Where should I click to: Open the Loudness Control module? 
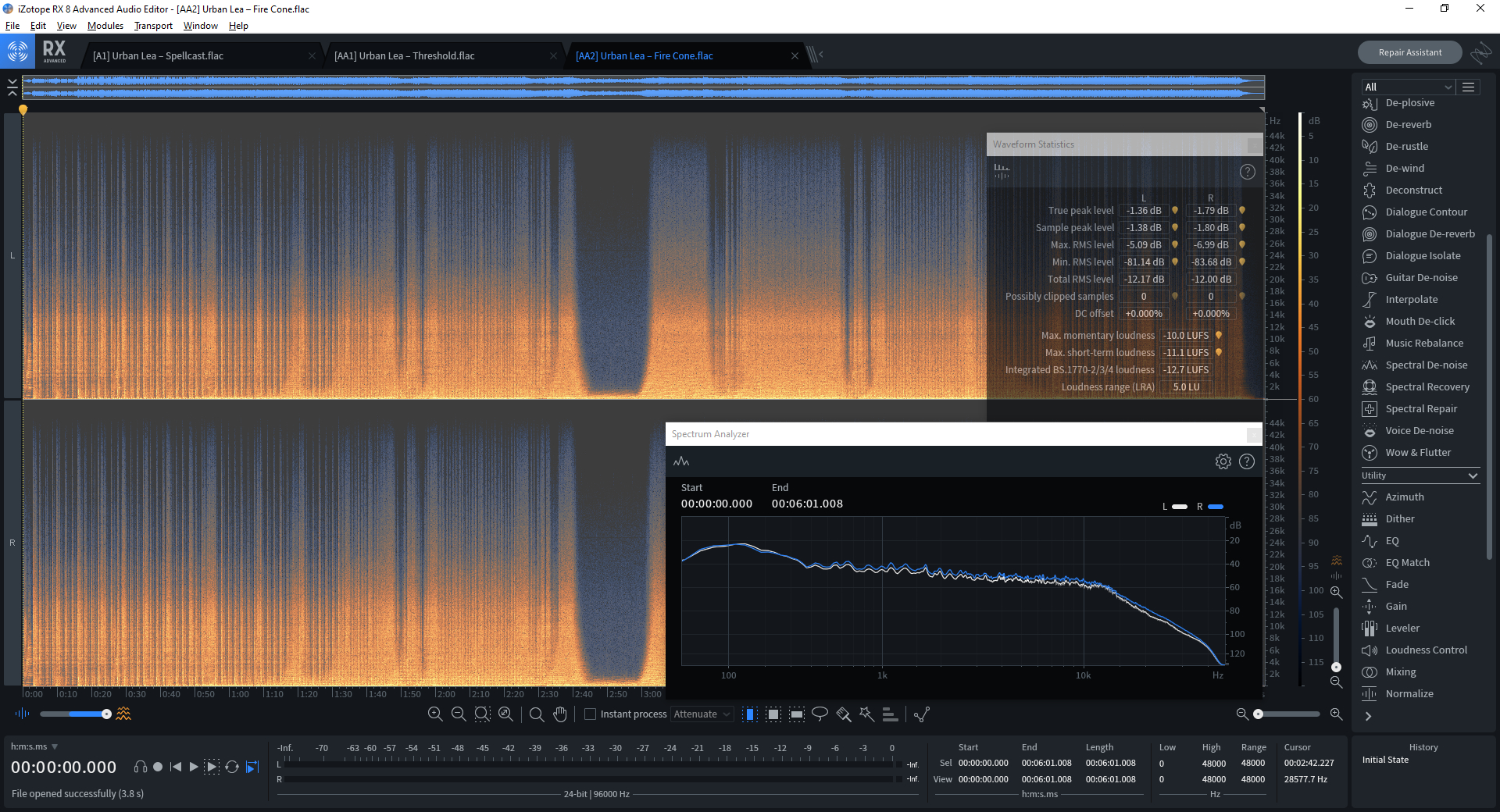(1426, 650)
